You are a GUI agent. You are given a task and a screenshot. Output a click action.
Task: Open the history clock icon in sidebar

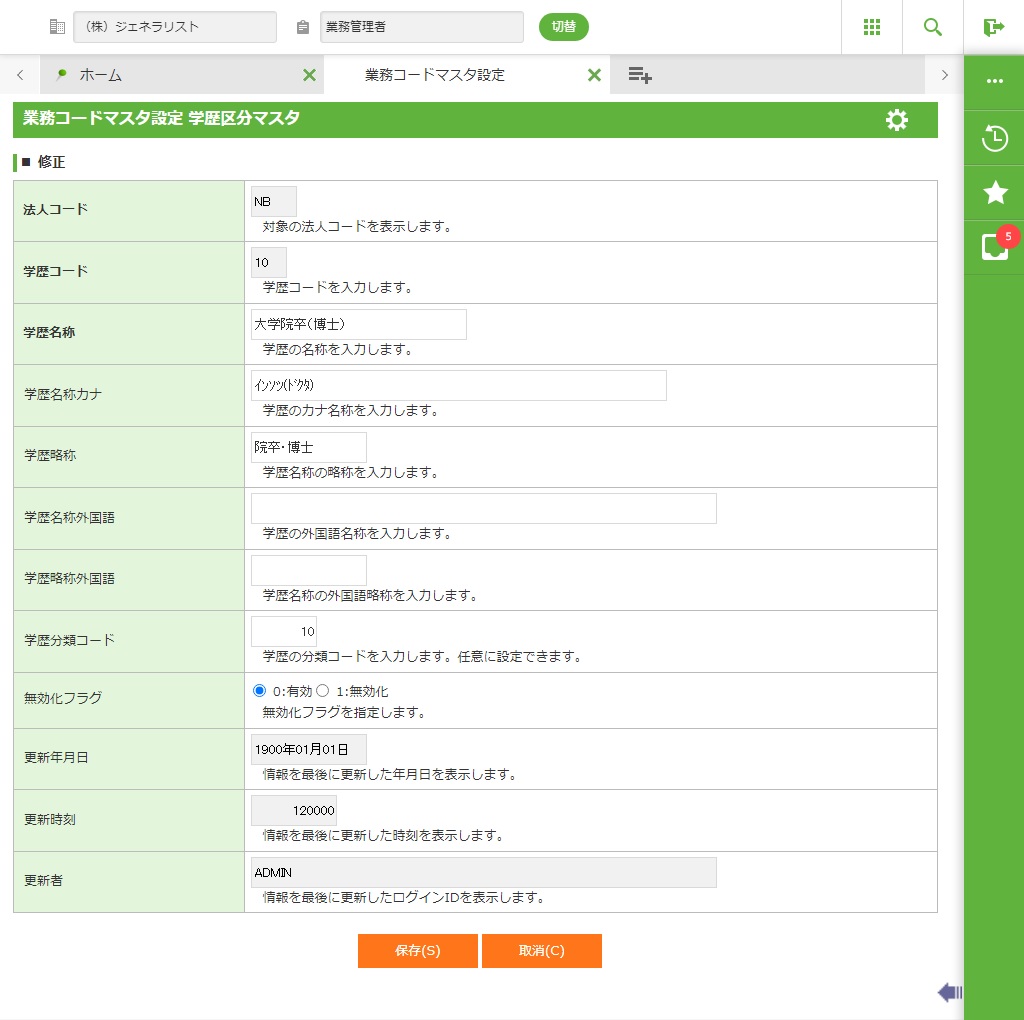[x=994, y=138]
